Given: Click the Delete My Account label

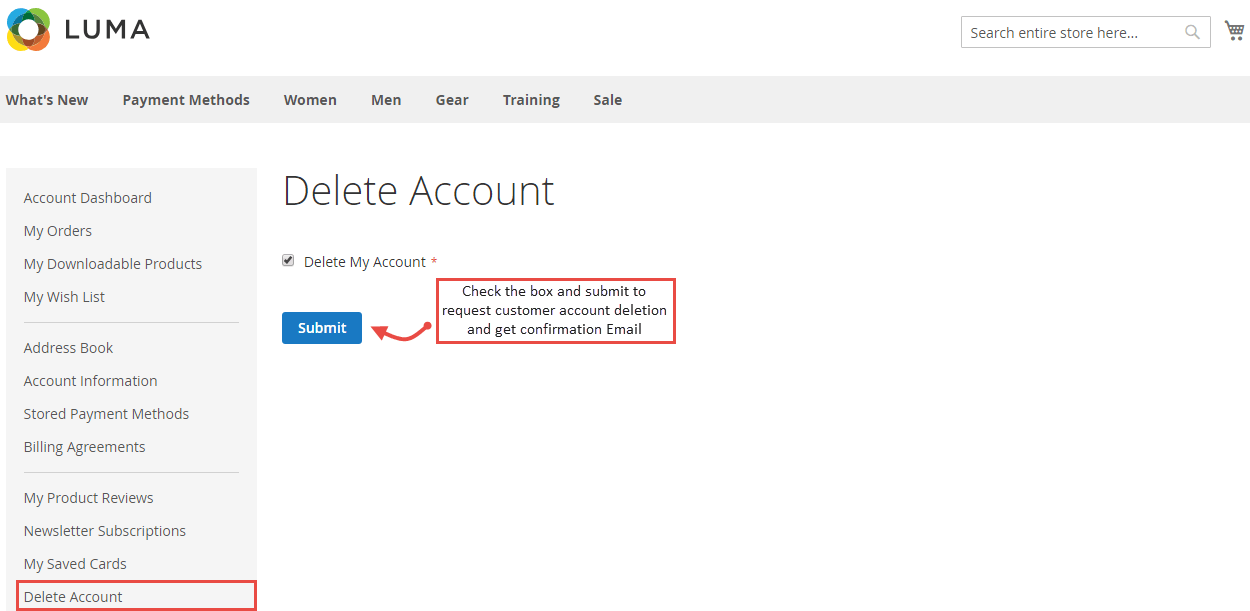Looking at the screenshot, I should pos(365,262).
